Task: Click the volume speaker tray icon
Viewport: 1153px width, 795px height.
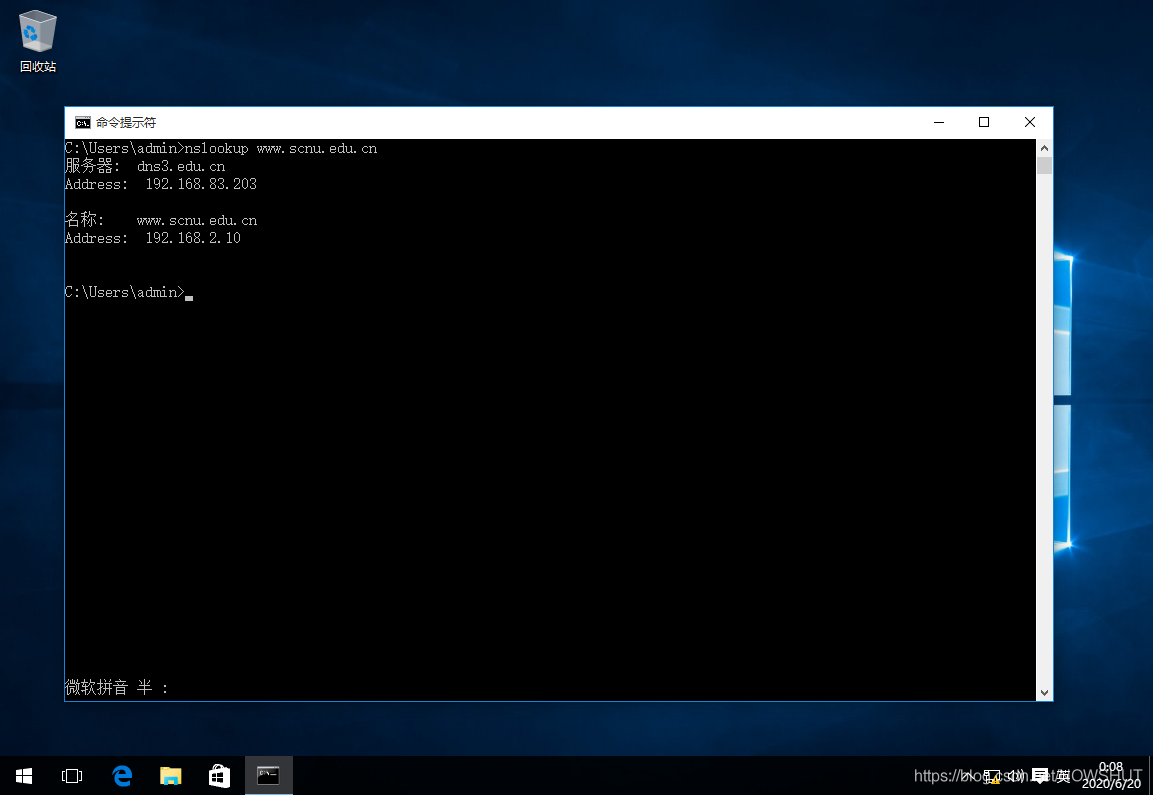Action: pos(1015,776)
